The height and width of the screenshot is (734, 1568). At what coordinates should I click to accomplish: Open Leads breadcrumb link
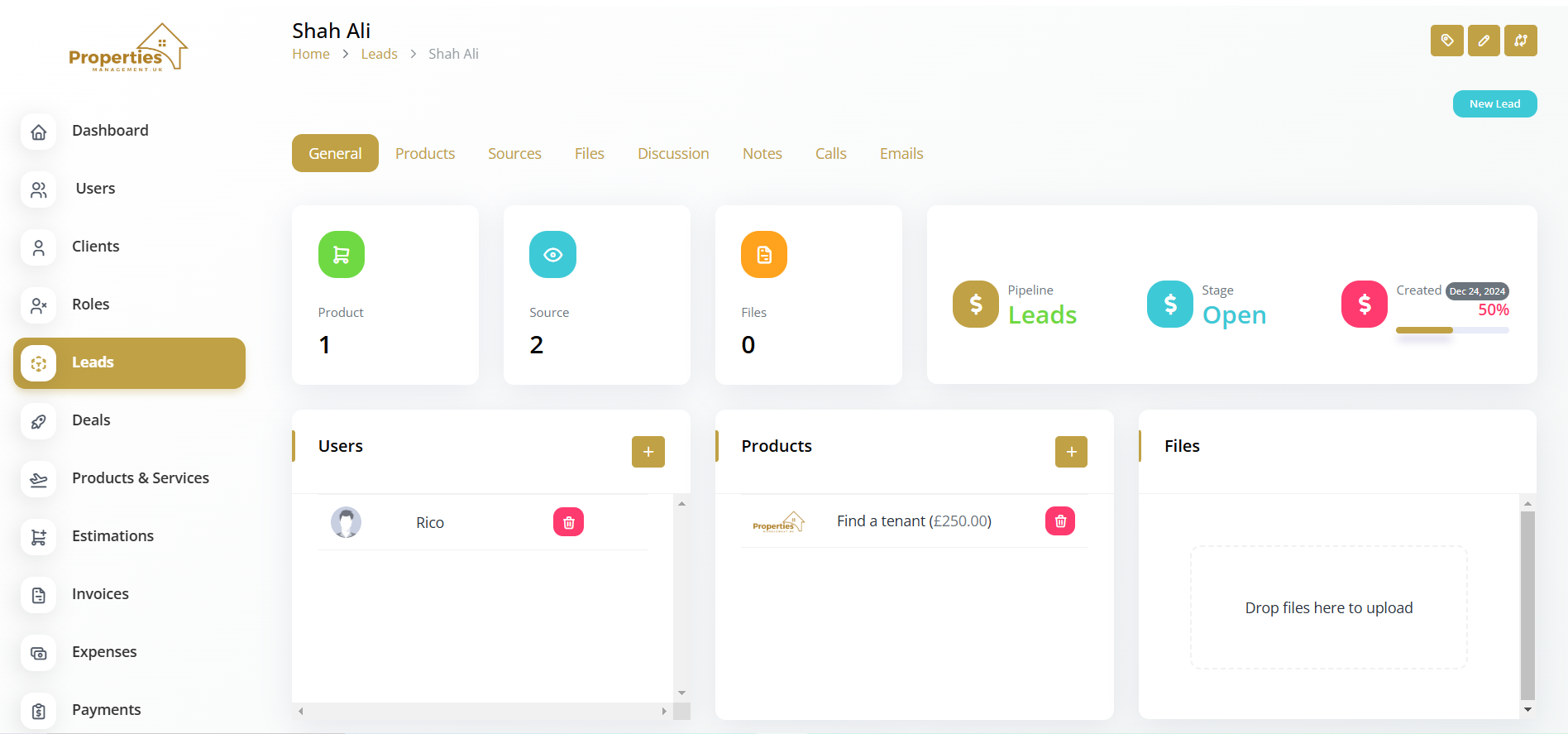379,54
